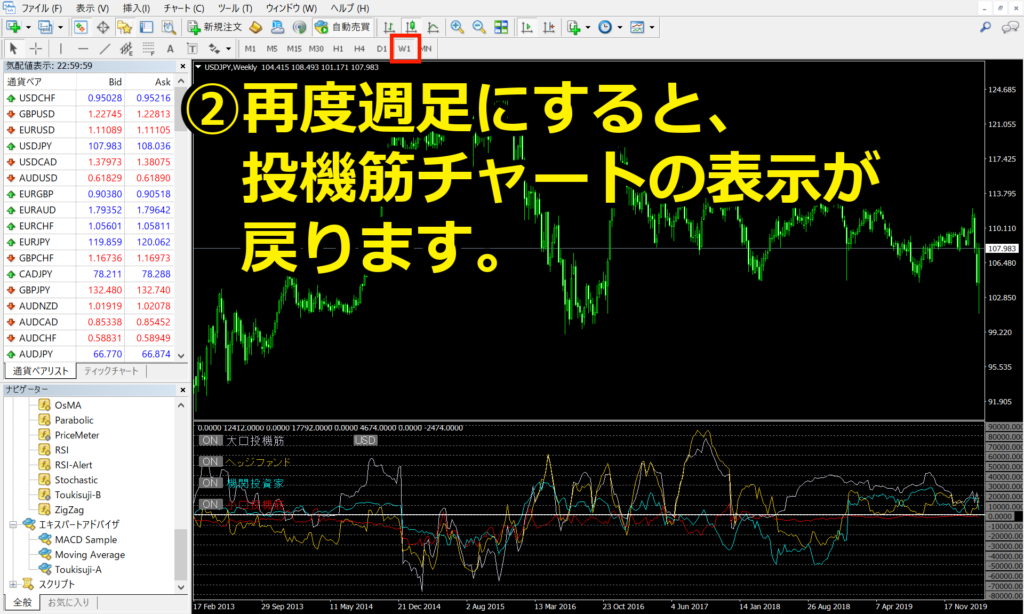Zoom out of the chart

tap(479, 27)
